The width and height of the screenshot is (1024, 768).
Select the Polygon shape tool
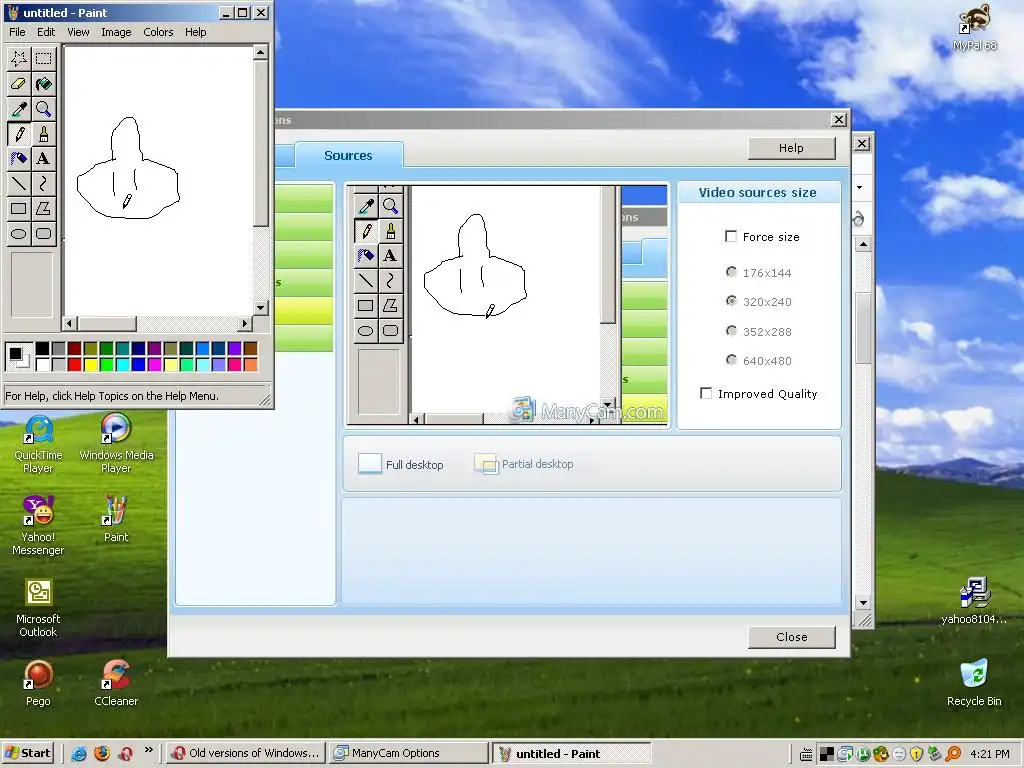[x=44, y=208]
